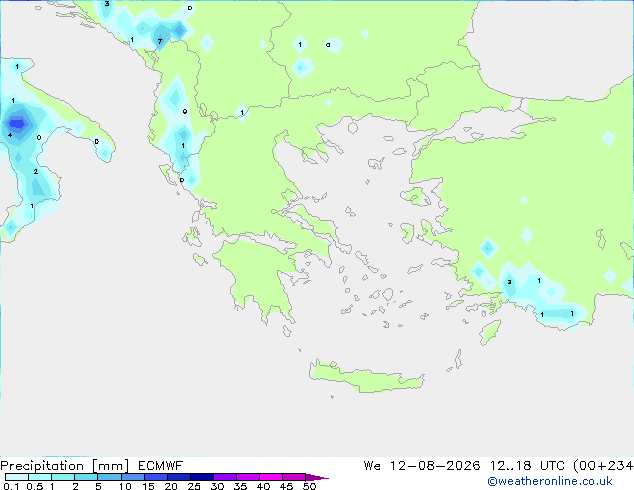The height and width of the screenshot is (490, 634).
Task: Click the palest 0.1 mm legend swatch
Action: pos(17,477)
